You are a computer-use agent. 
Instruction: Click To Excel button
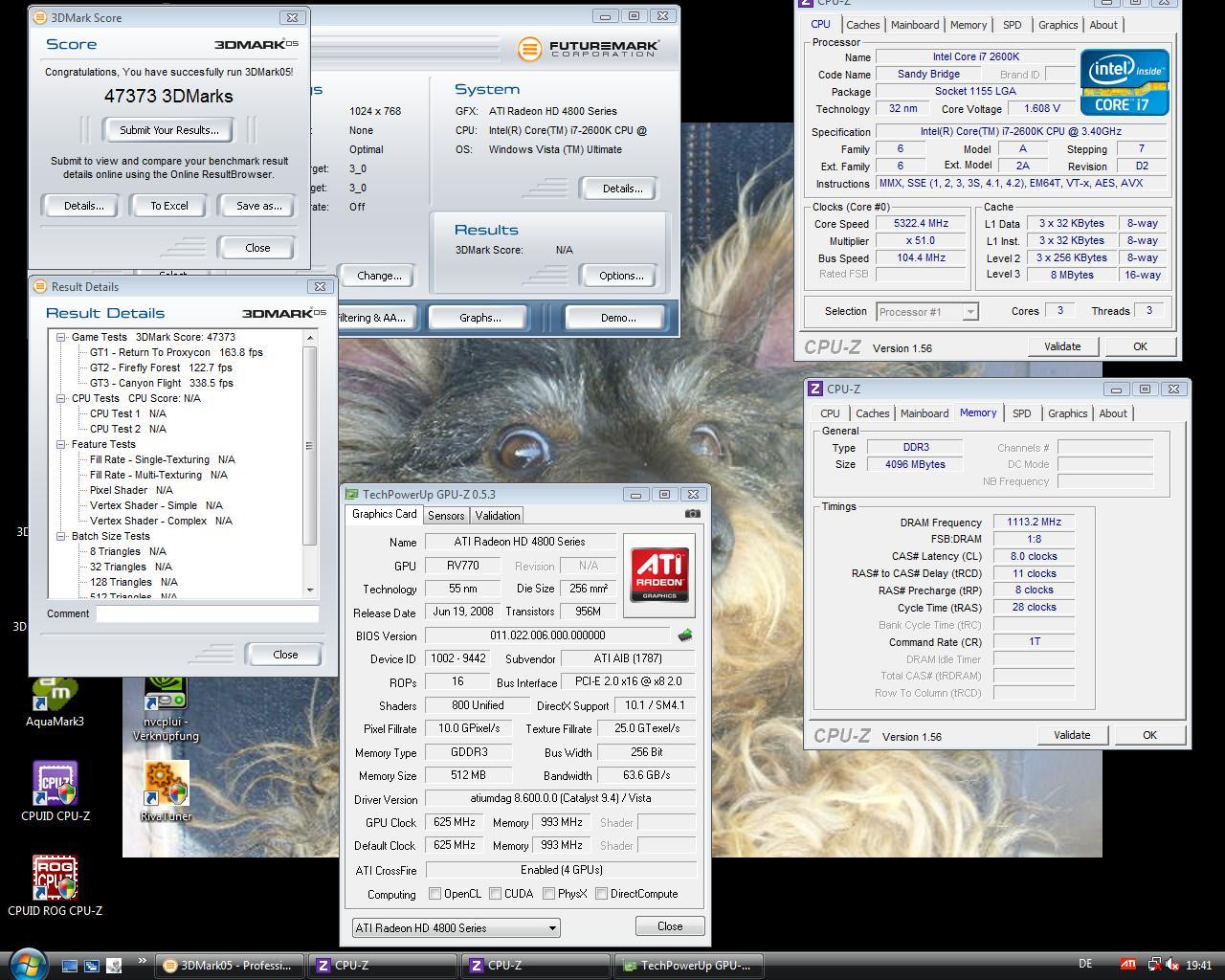[169, 206]
